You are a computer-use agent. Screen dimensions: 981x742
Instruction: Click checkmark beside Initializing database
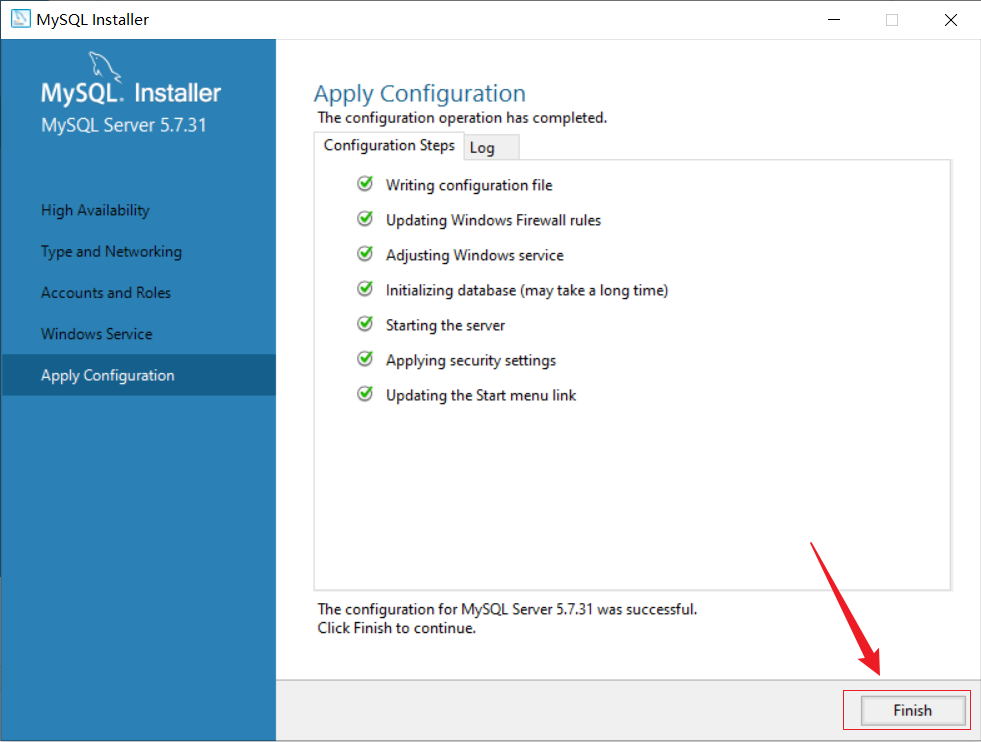point(365,289)
